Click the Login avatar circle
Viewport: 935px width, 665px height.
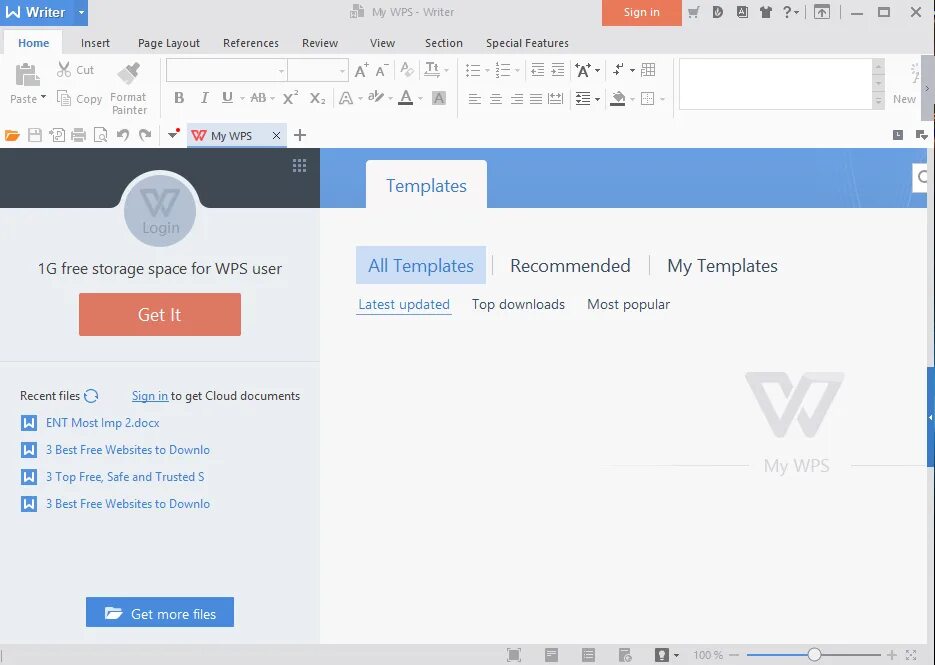click(x=160, y=210)
